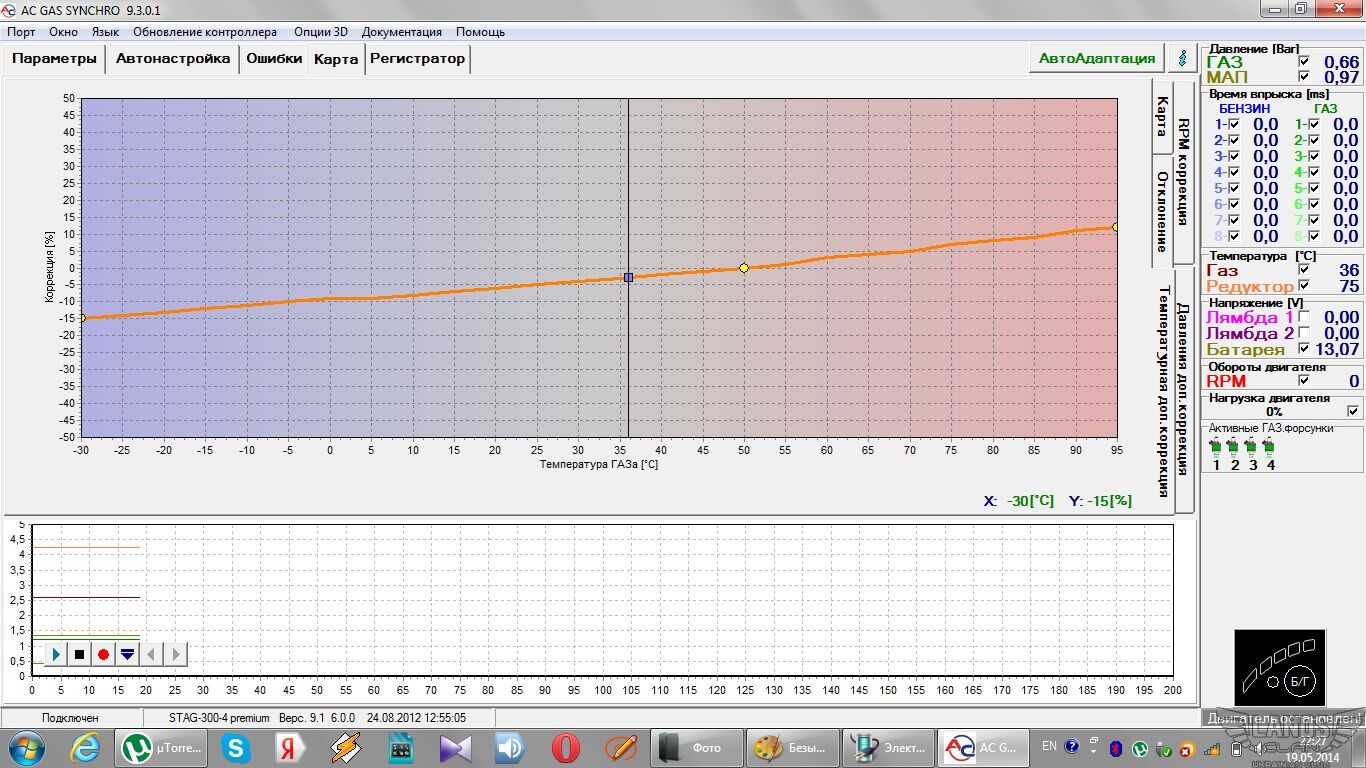The height and width of the screenshot is (768, 1366).
Task: Switch to the Ошибки tab
Action: (x=274, y=58)
